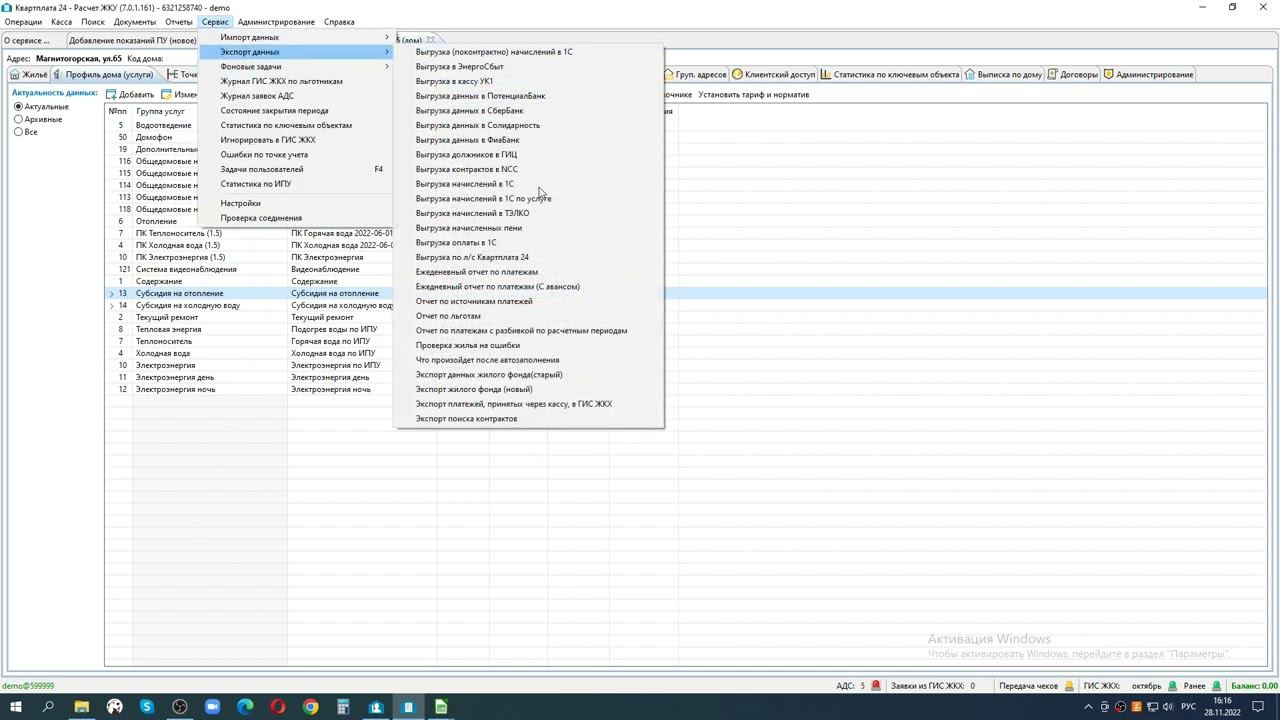Open File Explorer from taskbar

[82, 707]
